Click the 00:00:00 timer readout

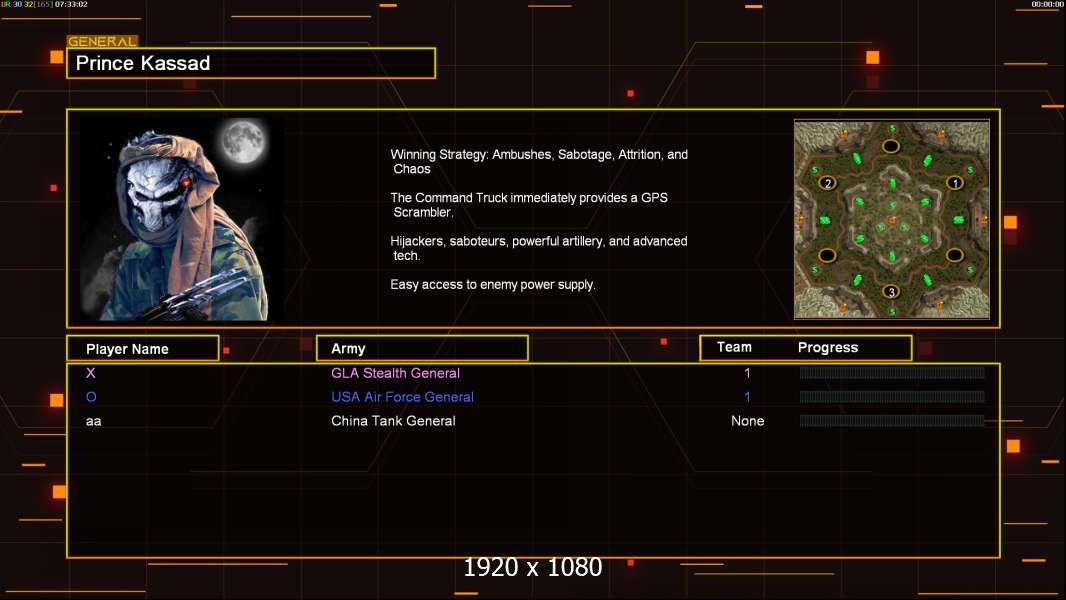point(1047,4)
